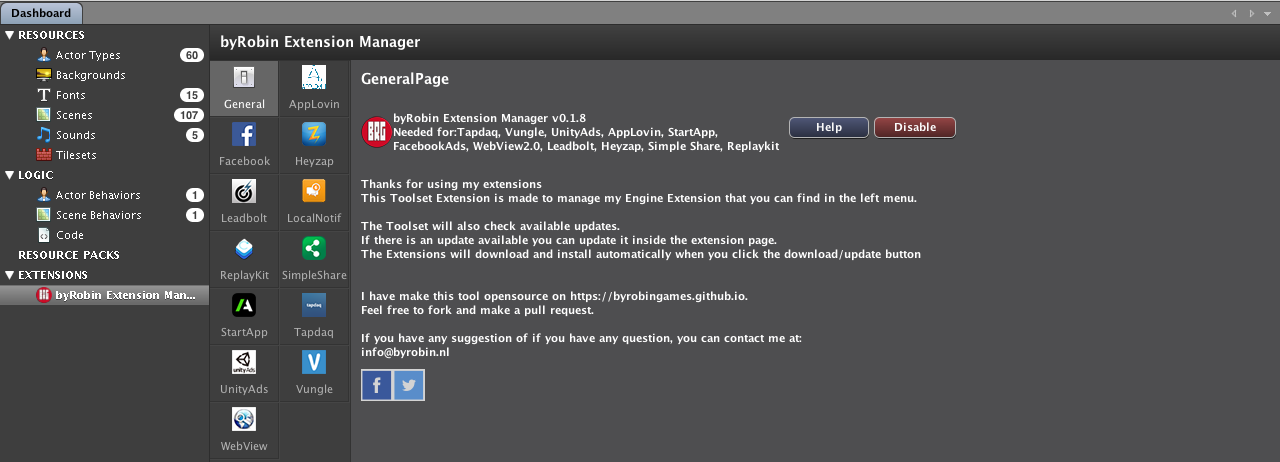Click the Disable button
Viewport: 1280px width, 462px height.
tap(915, 127)
